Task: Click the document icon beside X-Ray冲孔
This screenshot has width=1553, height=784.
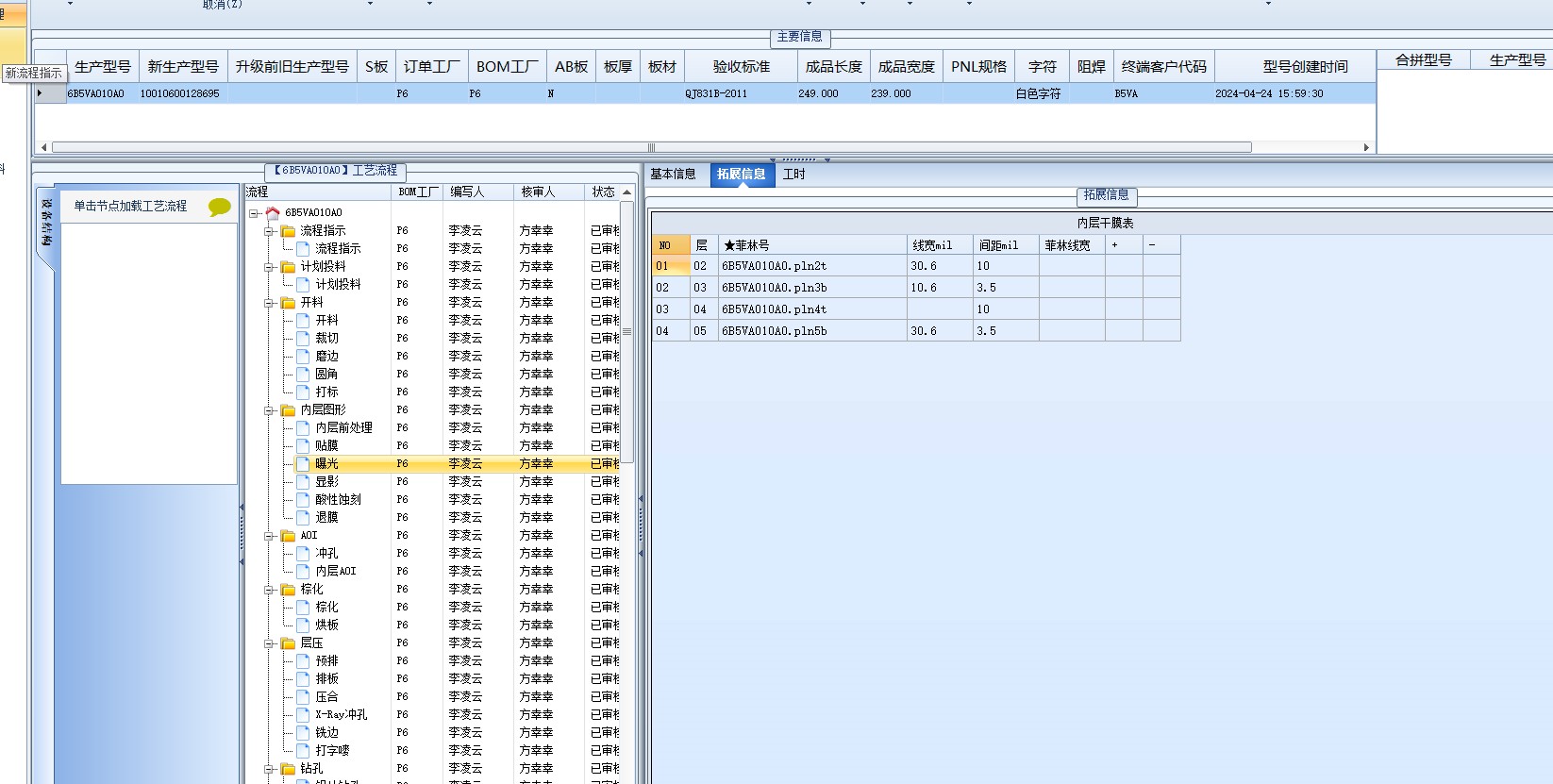Action: click(303, 715)
